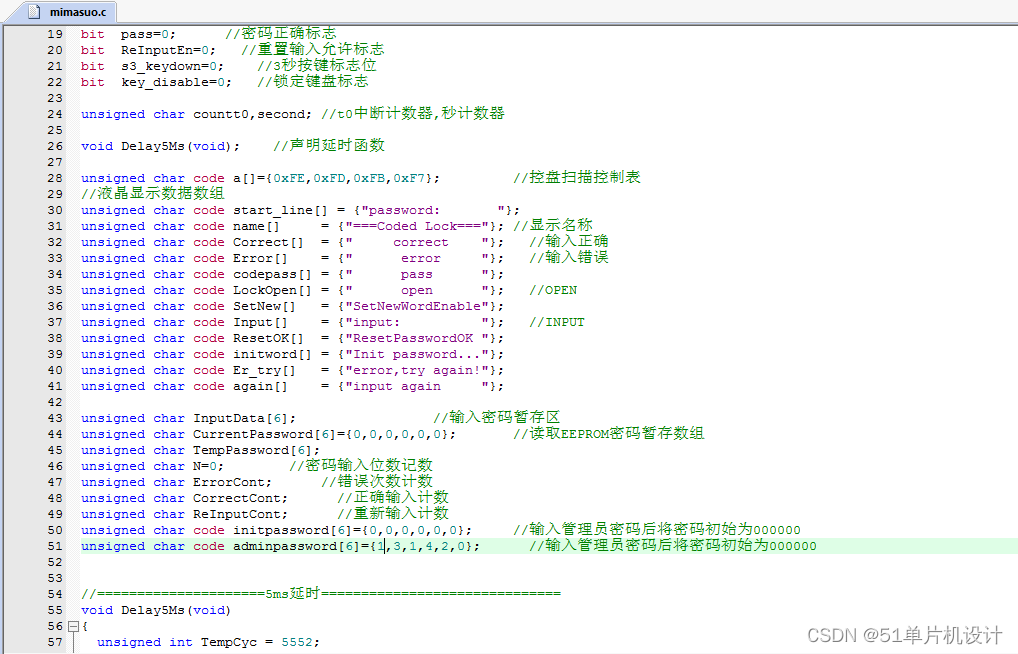Click the 'SetNewWordEnable' string
Screen dimensions: 1018x654
tap(417, 306)
